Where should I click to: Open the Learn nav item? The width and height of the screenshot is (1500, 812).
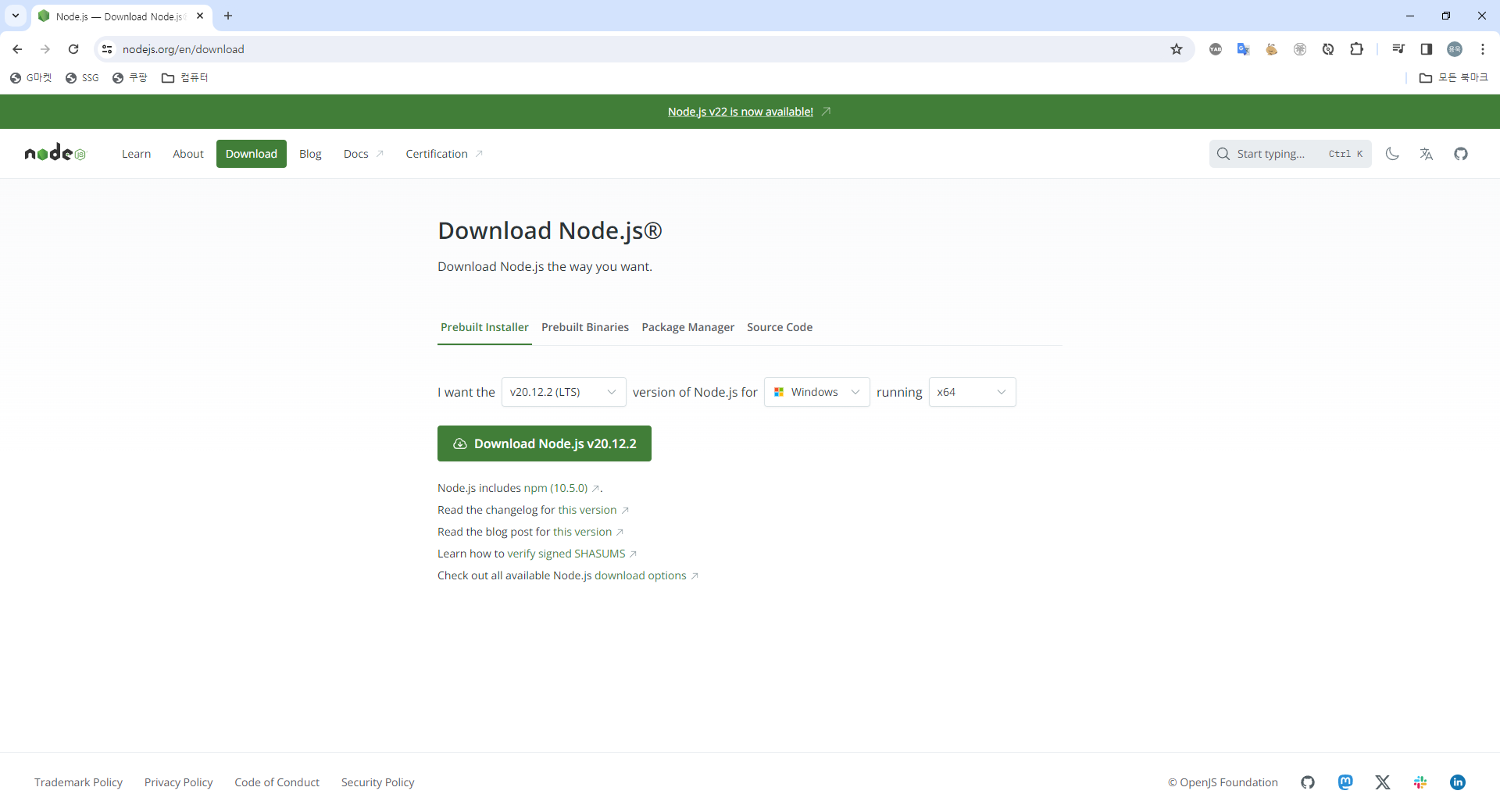coord(136,154)
